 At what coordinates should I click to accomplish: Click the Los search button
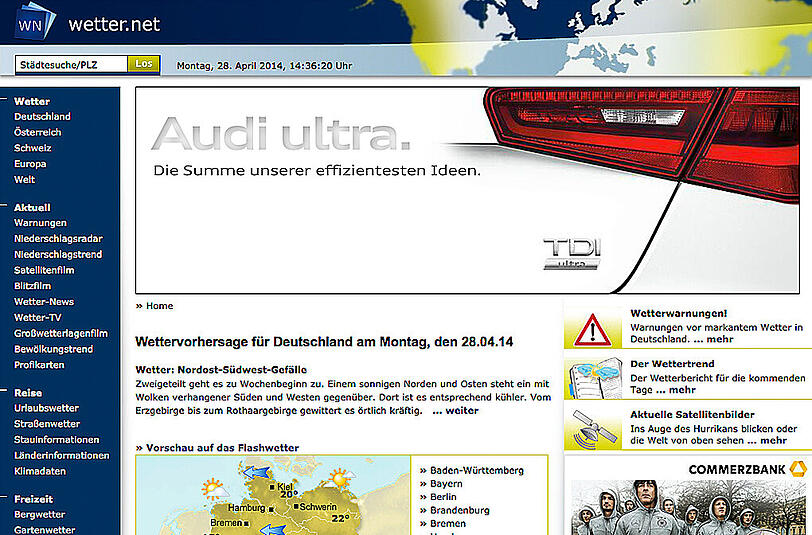point(143,64)
